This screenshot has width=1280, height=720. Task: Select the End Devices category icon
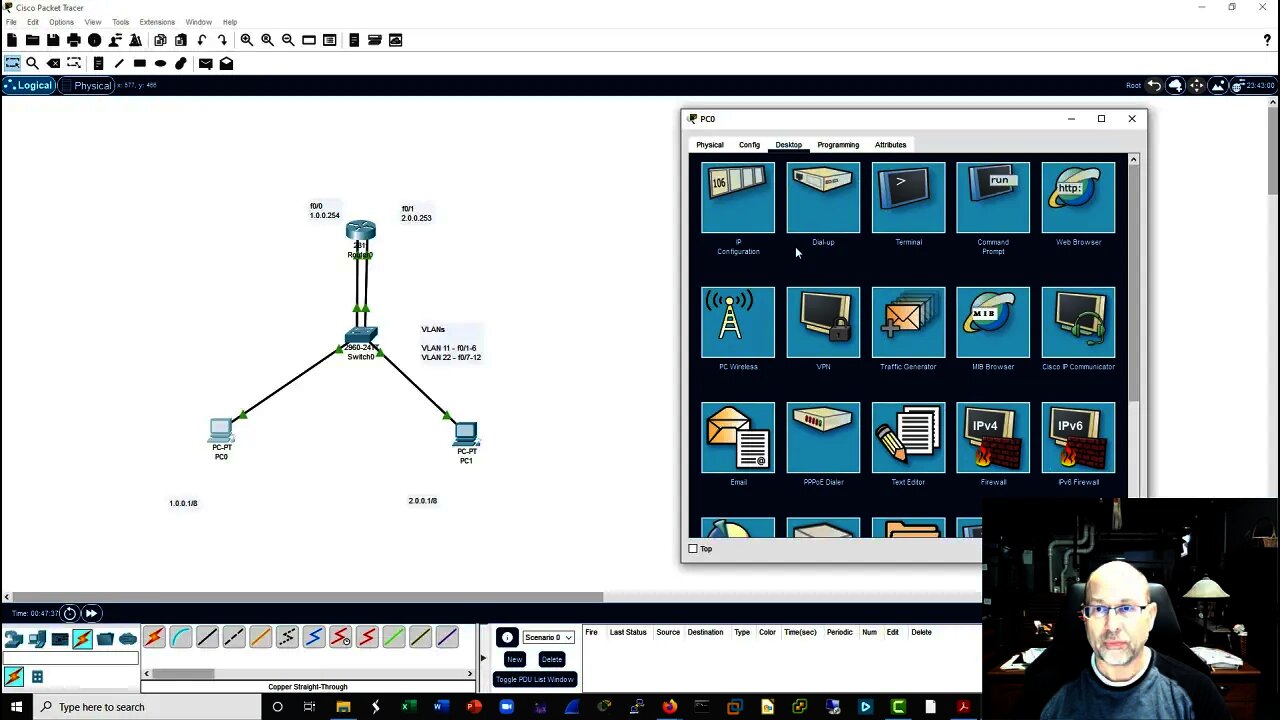[x=37, y=639]
